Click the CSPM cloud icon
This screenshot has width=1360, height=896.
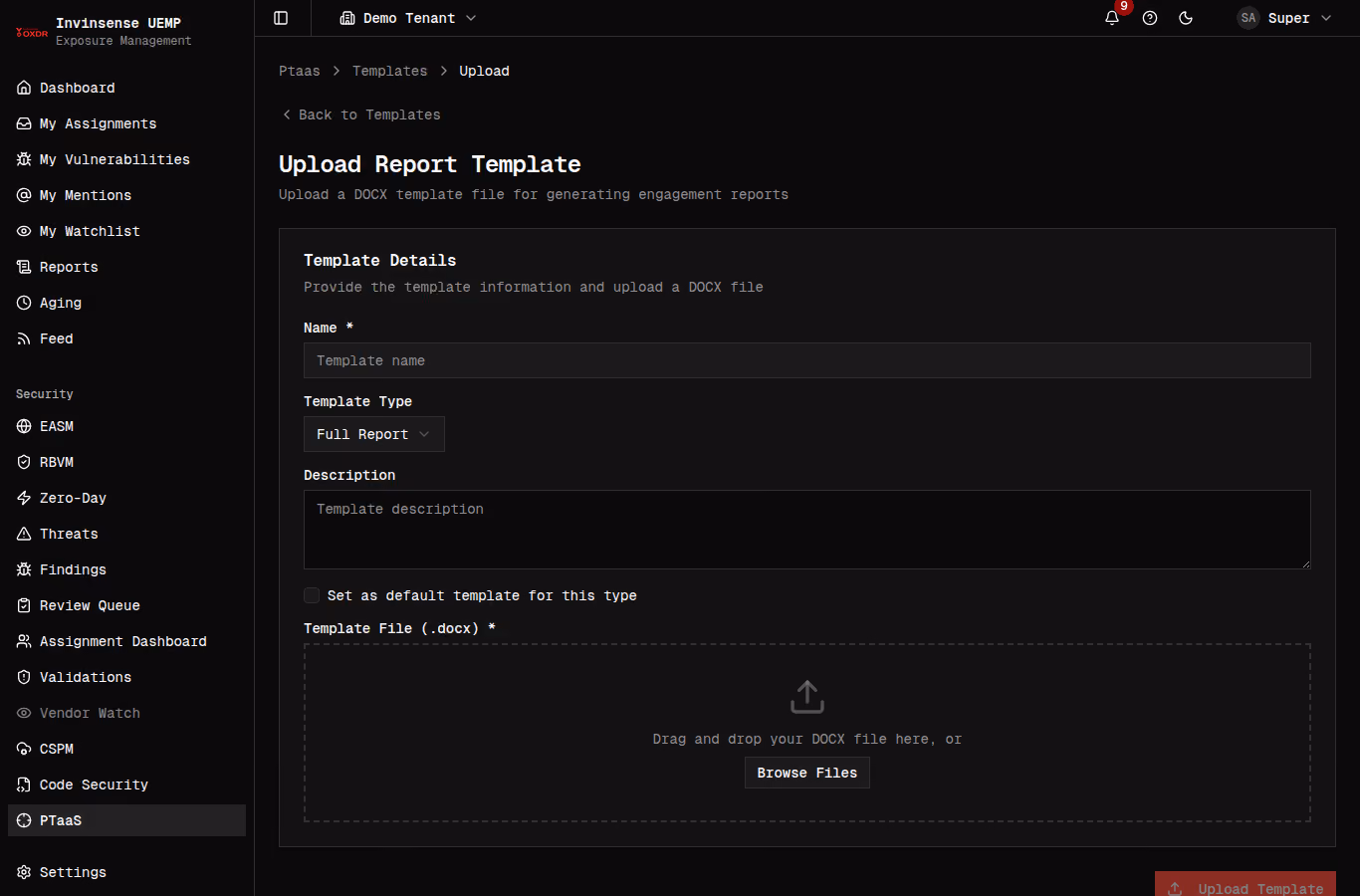point(24,749)
